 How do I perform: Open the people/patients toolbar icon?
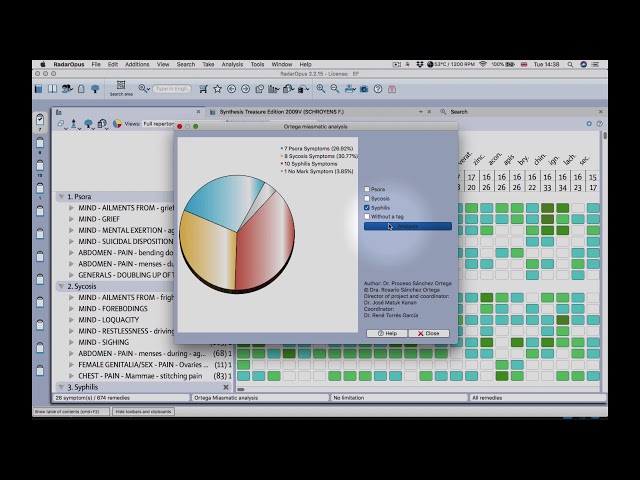pyautogui.click(x=67, y=89)
